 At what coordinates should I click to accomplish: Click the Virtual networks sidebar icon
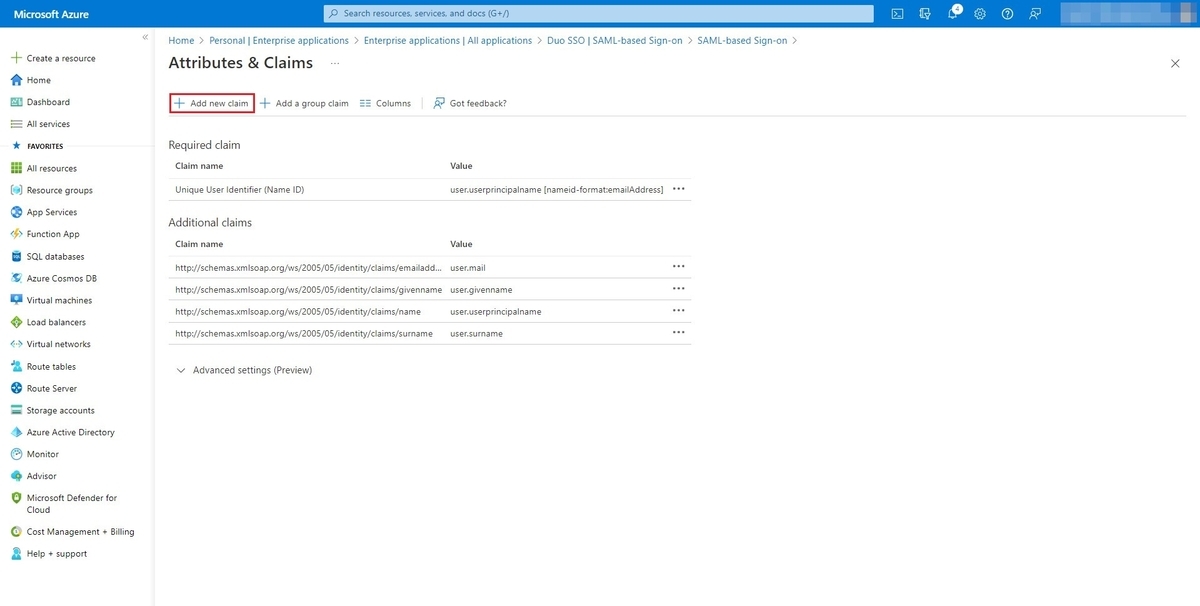16,344
